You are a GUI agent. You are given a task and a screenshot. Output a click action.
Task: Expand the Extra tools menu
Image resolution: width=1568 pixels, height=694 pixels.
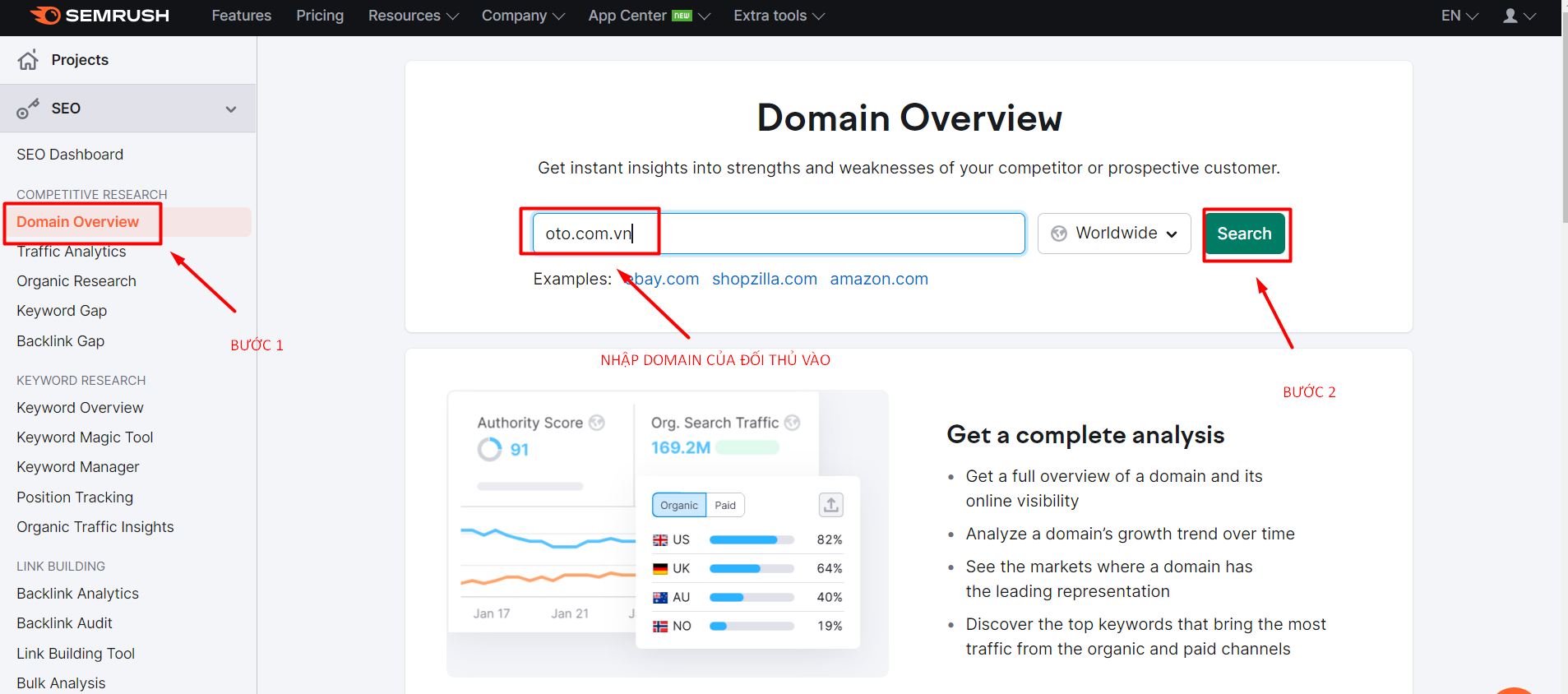[x=779, y=16]
